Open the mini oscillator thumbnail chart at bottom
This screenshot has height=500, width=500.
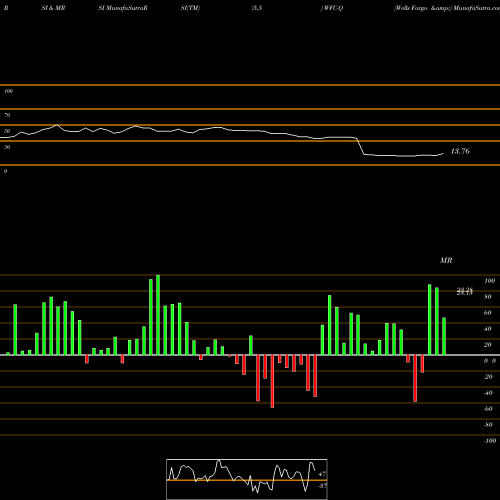(x=247, y=479)
